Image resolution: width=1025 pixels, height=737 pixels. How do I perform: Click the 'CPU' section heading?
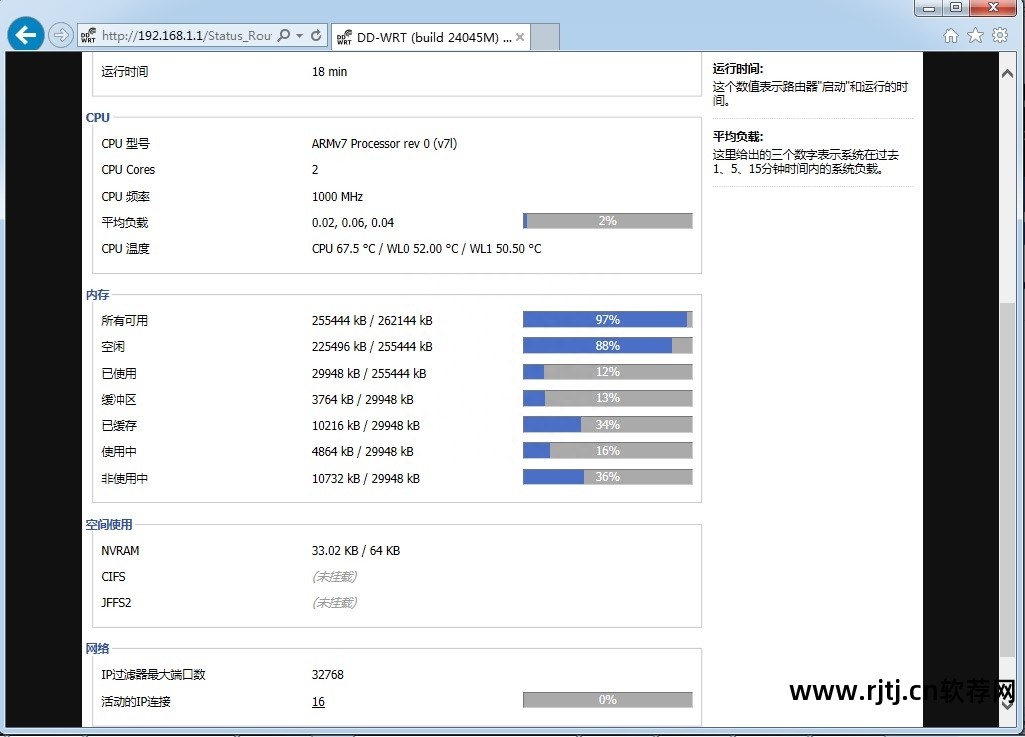click(97, 118)
